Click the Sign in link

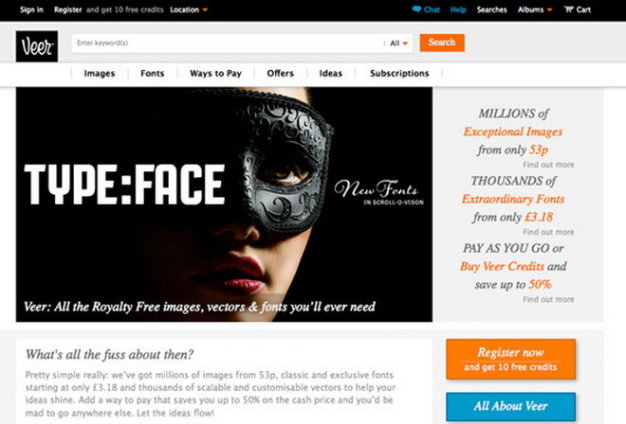click(32, 10)
